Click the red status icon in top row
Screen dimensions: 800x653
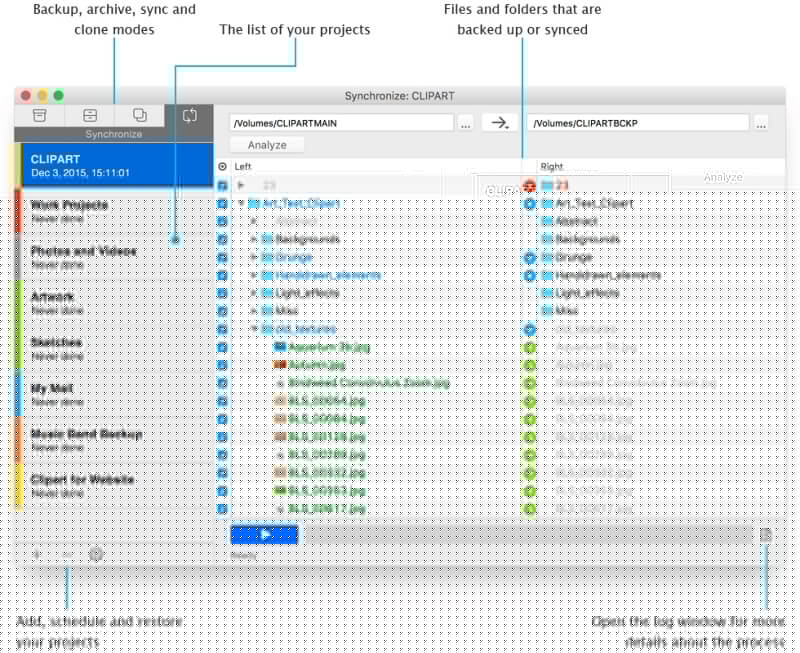tap(530, 185)
